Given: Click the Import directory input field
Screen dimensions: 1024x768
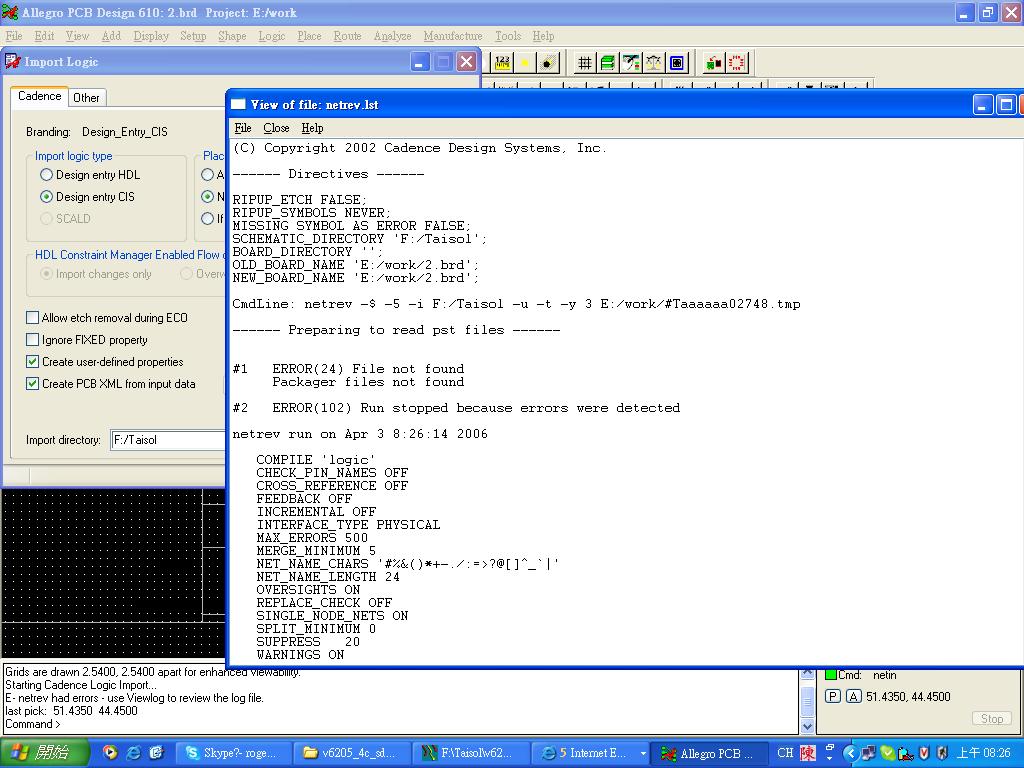Looking at the screenshot, I should pos(168,440).
